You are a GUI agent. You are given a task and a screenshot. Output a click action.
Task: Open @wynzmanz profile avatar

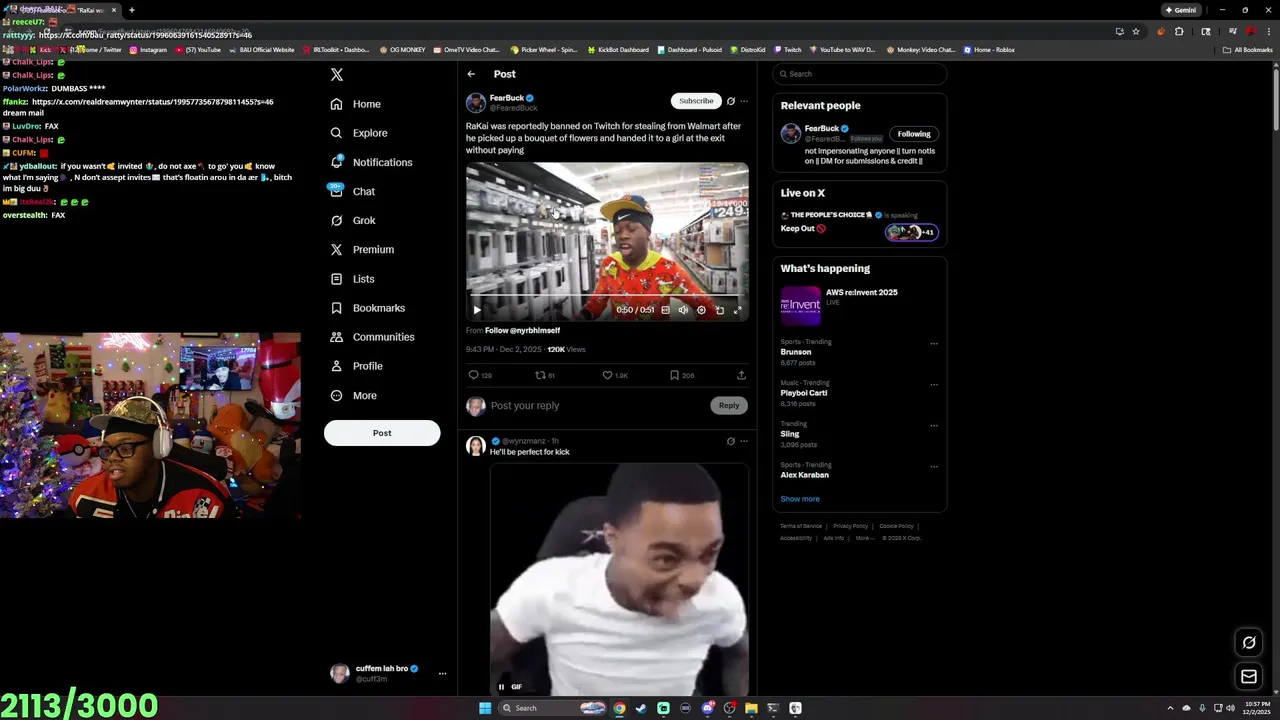(476, 446)
